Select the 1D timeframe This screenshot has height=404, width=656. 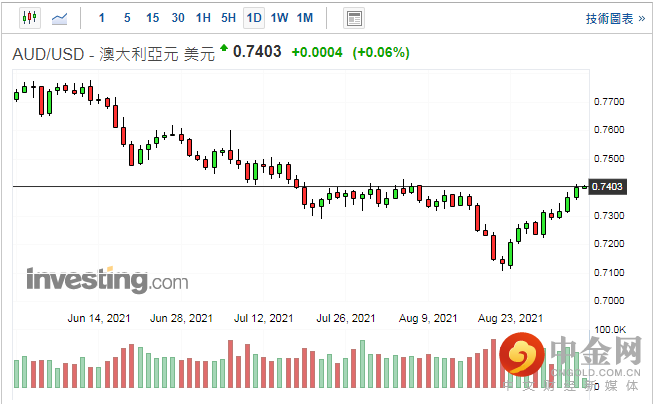[254, 18]
